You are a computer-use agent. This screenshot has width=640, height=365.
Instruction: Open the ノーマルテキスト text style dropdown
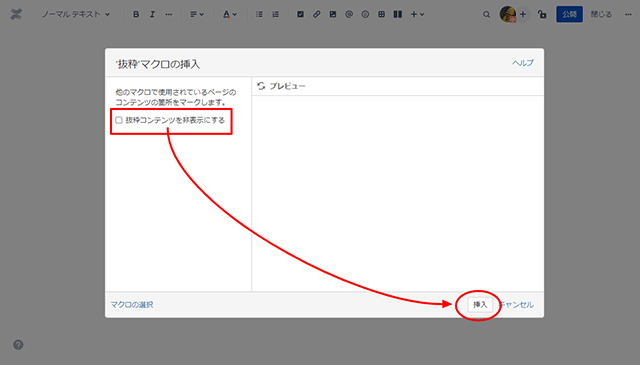[76, 14]
